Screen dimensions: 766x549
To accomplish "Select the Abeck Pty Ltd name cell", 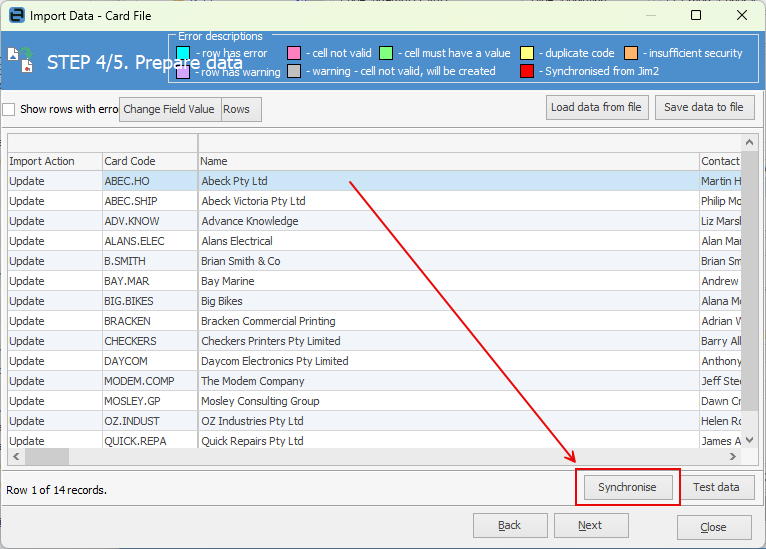I will click(x=448, y=181).
